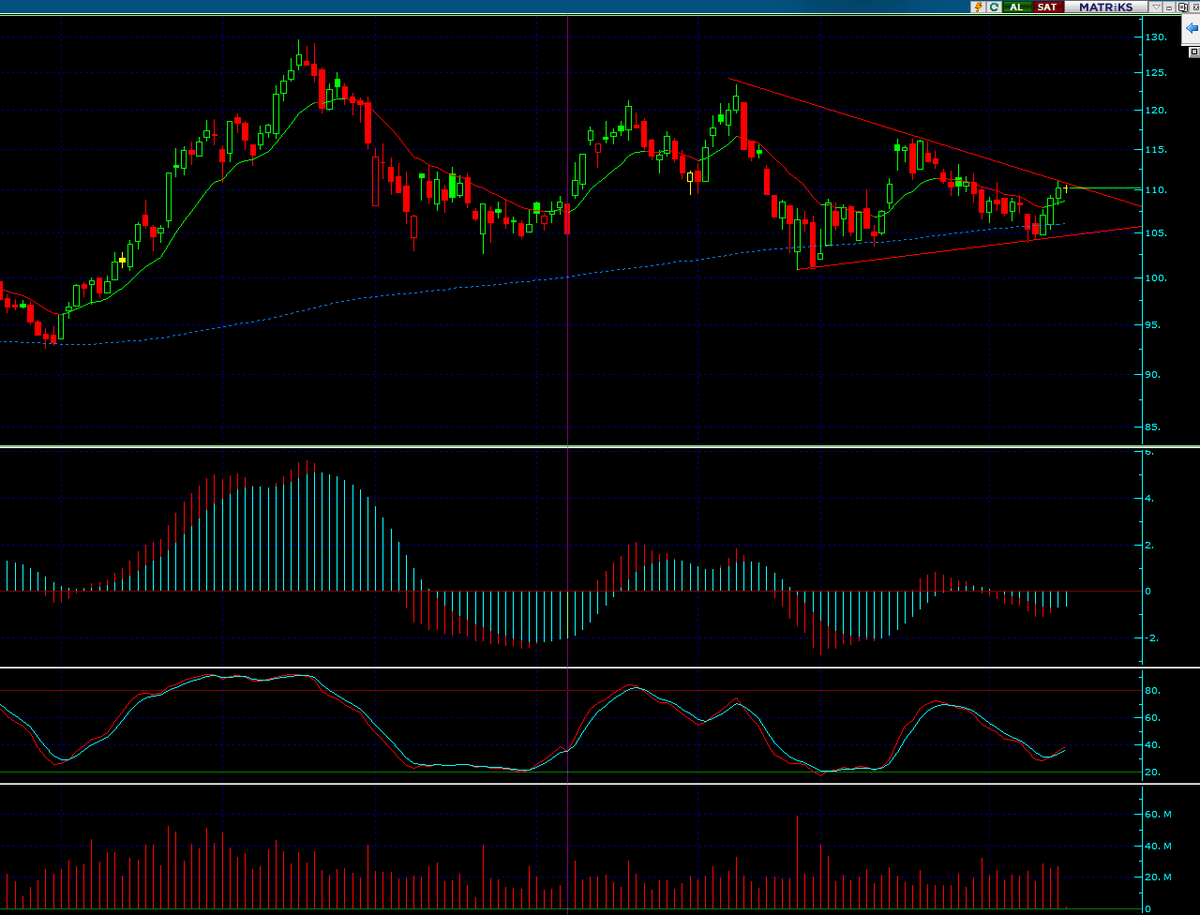Click the red SAT sell button
1200x915 pixels.
(1048, 7)
